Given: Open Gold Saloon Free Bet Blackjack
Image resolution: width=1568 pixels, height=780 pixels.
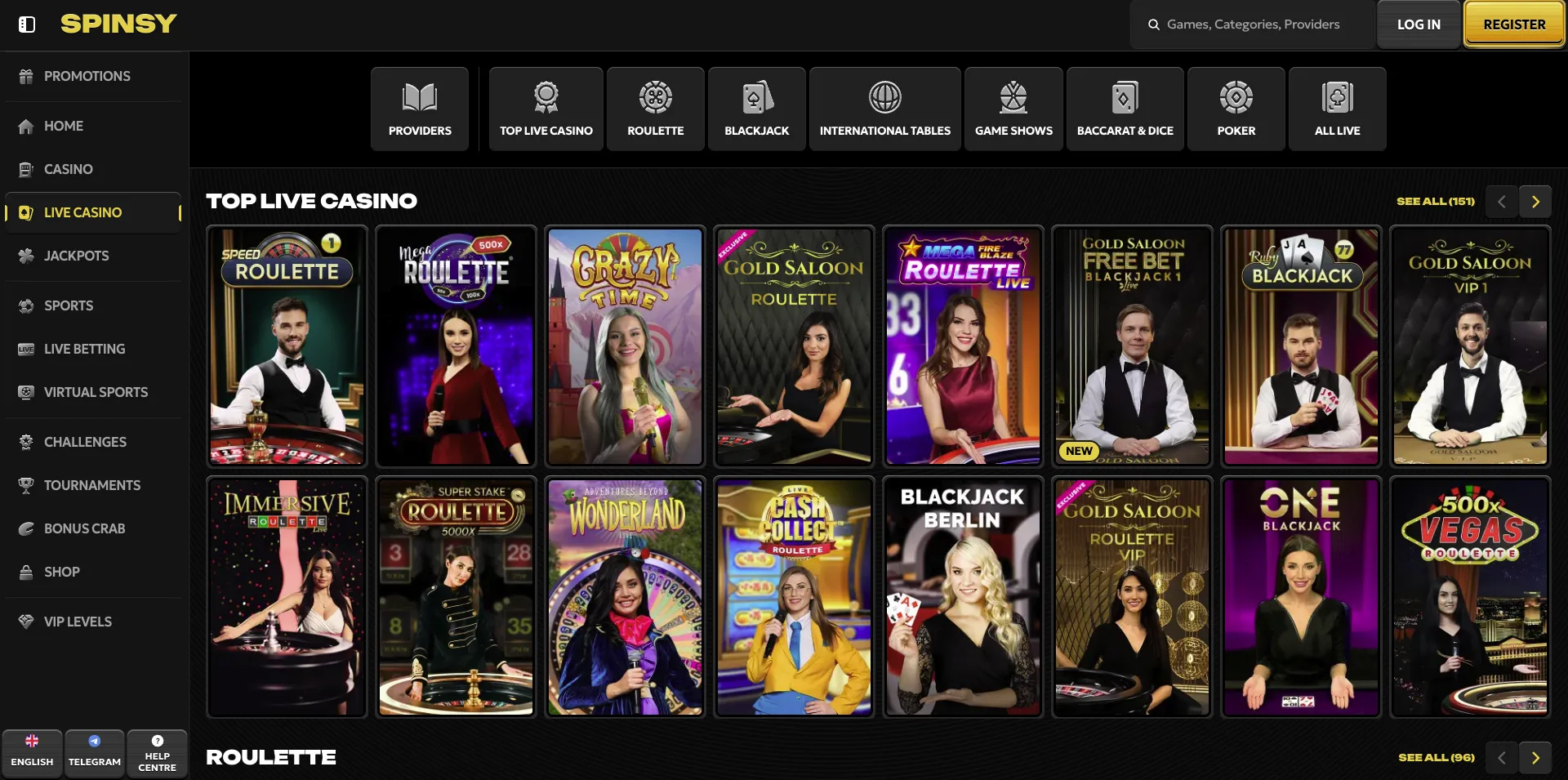Looking at the screenshot, I should pos(1132,346).
